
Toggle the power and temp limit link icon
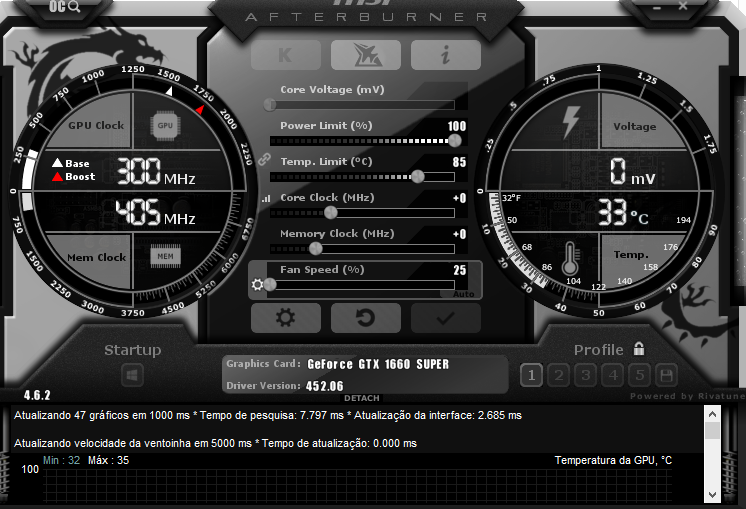pos(264,159)
